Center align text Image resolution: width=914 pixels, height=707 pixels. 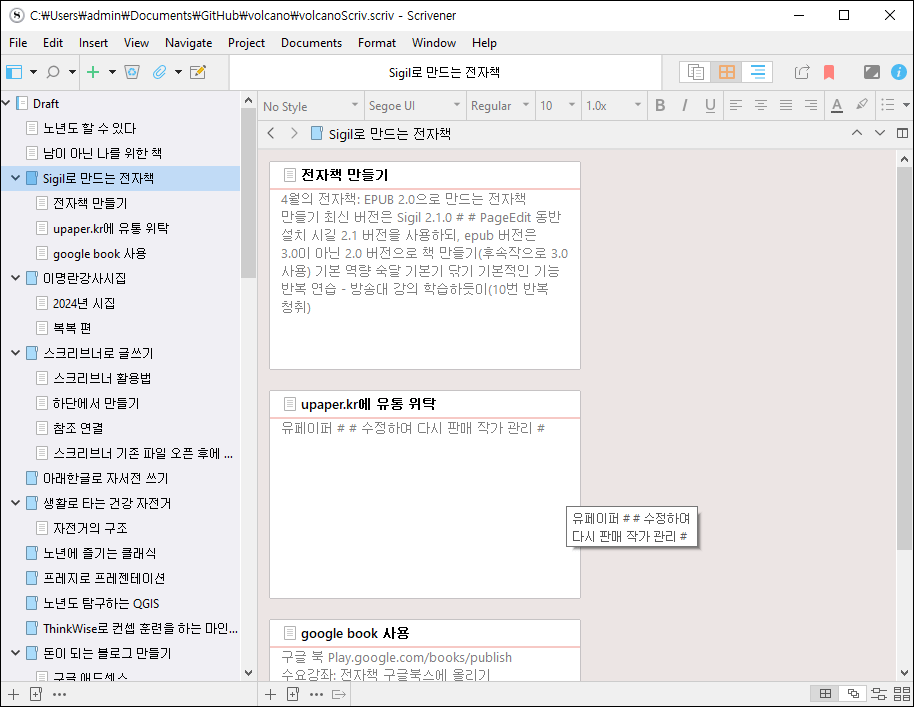[761, 105]
